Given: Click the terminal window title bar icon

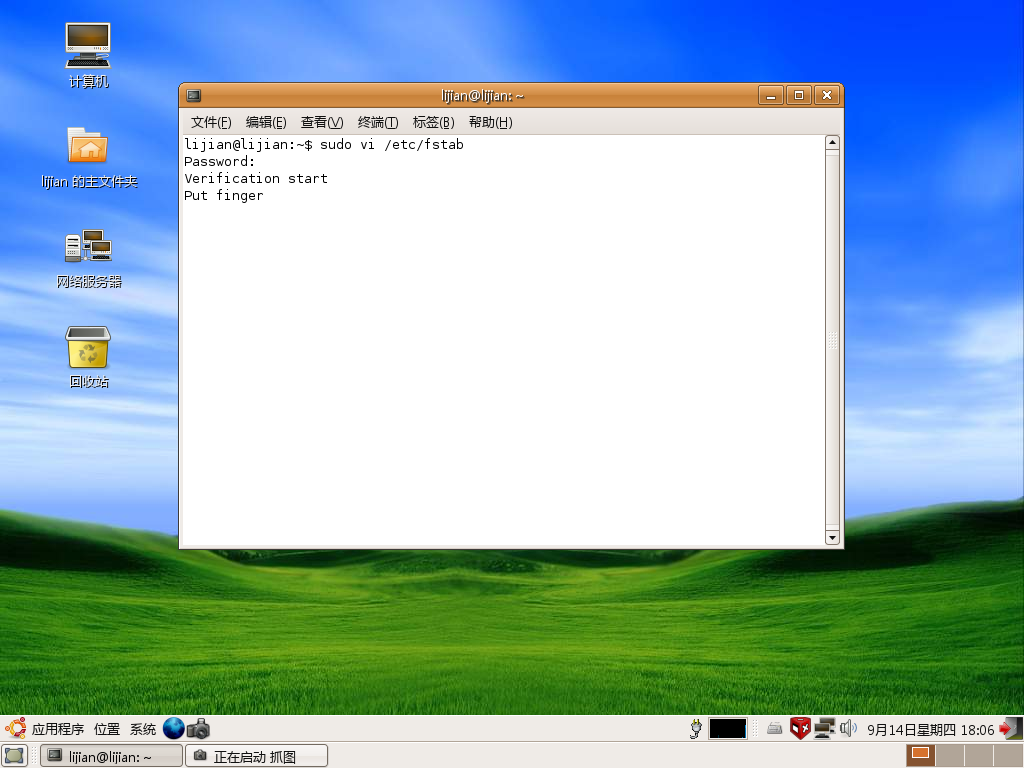Looking at the screenshot, I should point(194,96).
